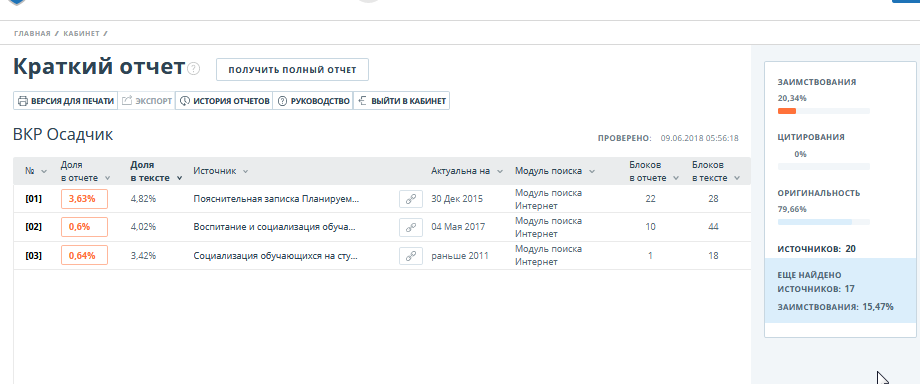The height and width of the screenshot is (384, 920).
Task: Expand the Источник column sort arrow
Action: (245, 171)
